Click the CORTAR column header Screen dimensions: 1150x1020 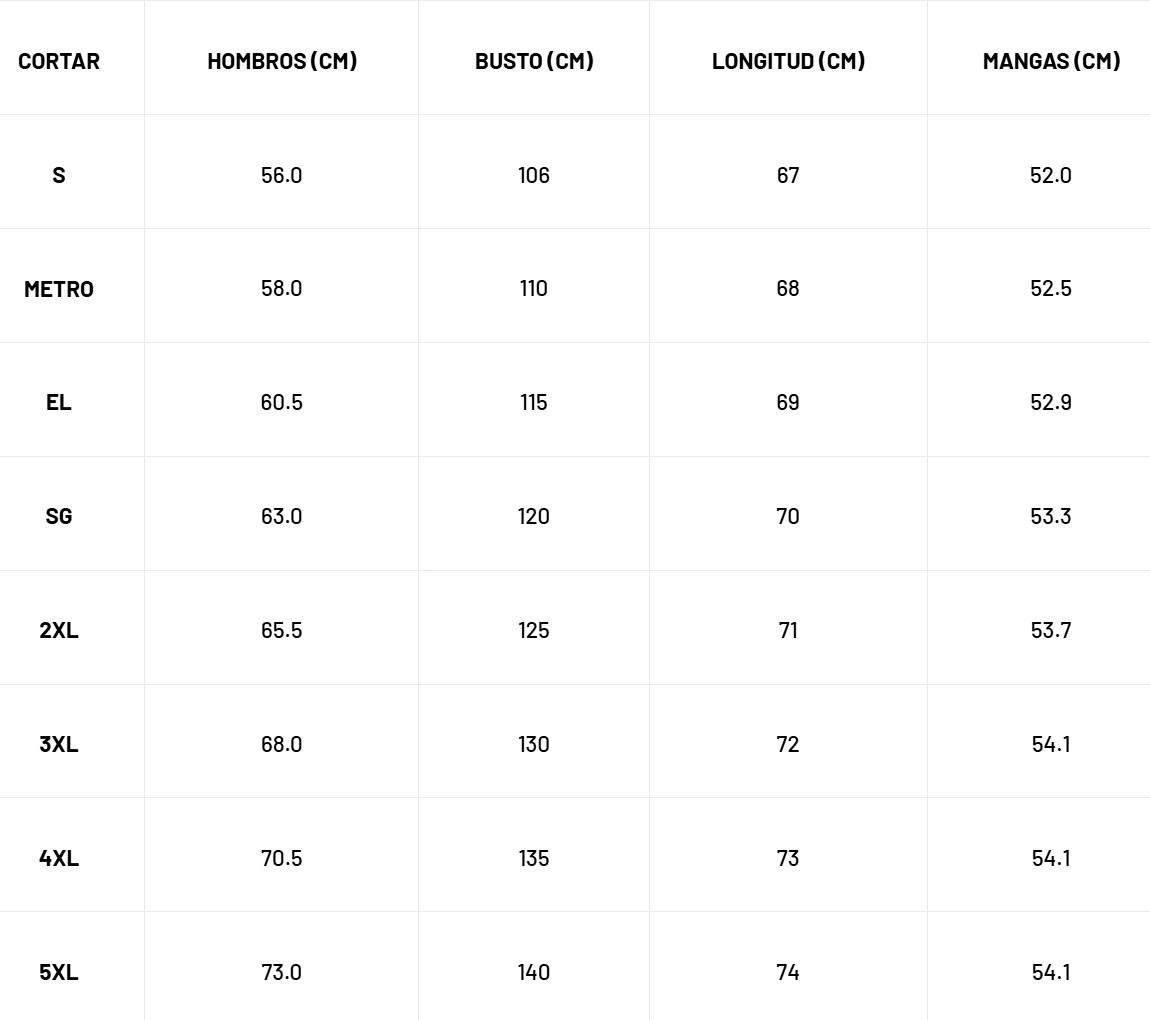point(59,61)
